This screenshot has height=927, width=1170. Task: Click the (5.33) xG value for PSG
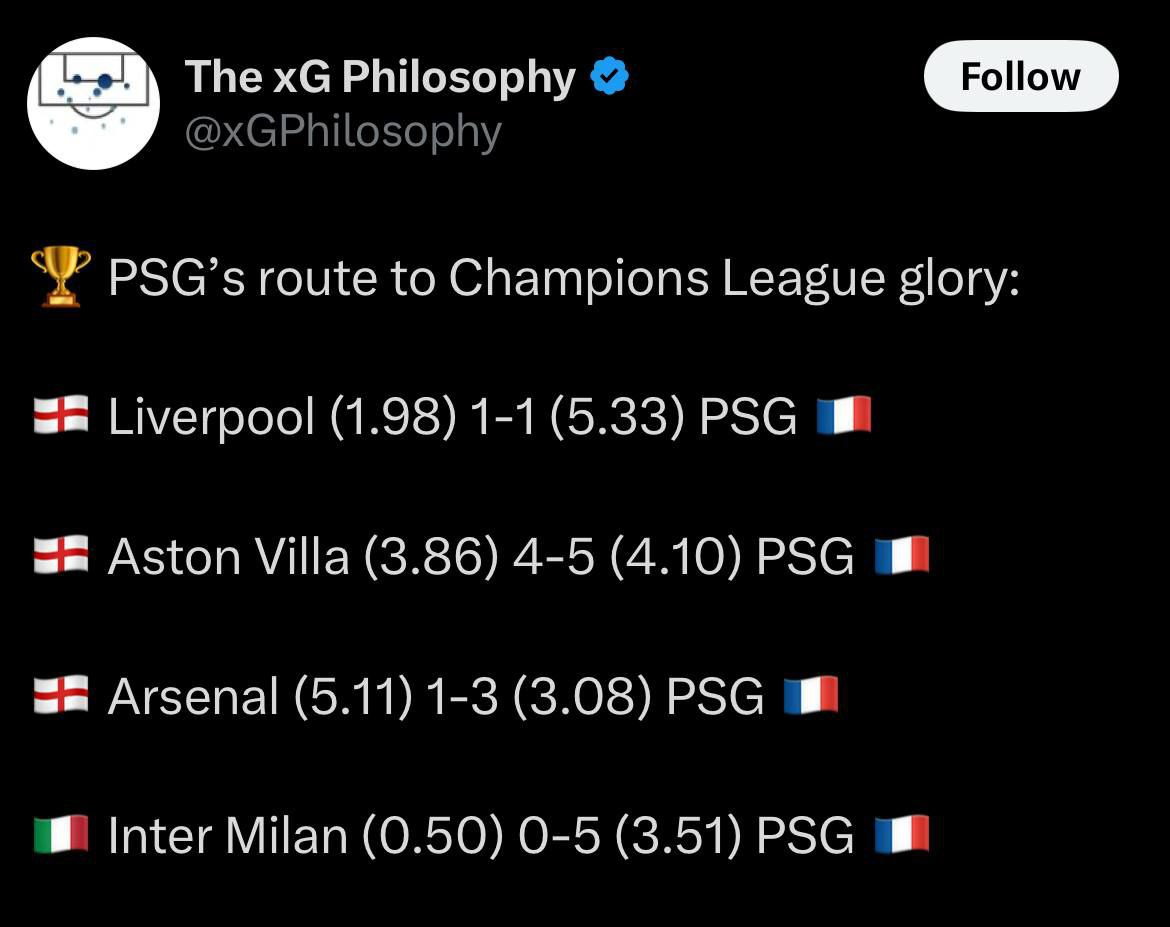point(617,416)
